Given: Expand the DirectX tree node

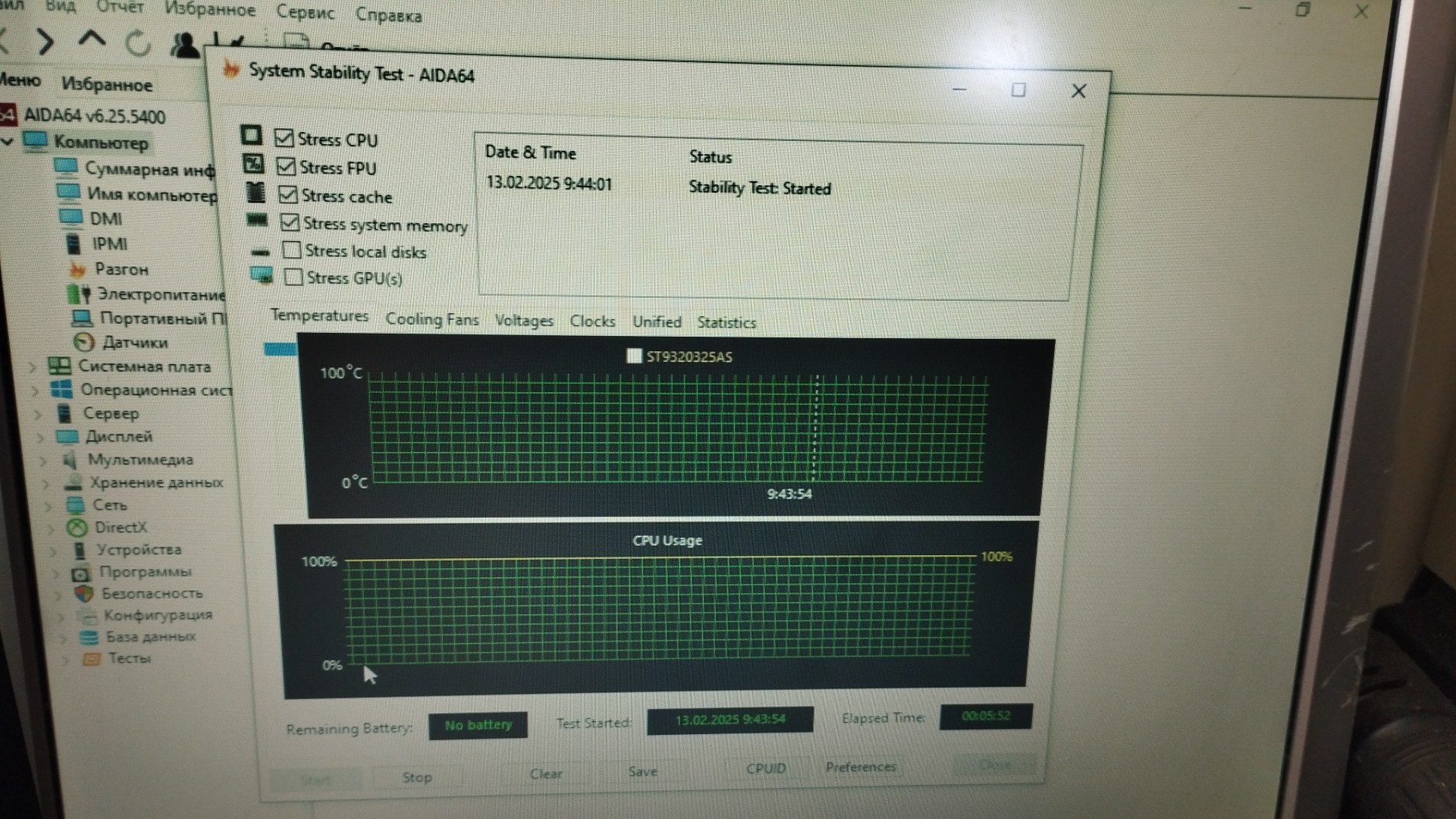Looking at the screenshot, I should (52, 529).
